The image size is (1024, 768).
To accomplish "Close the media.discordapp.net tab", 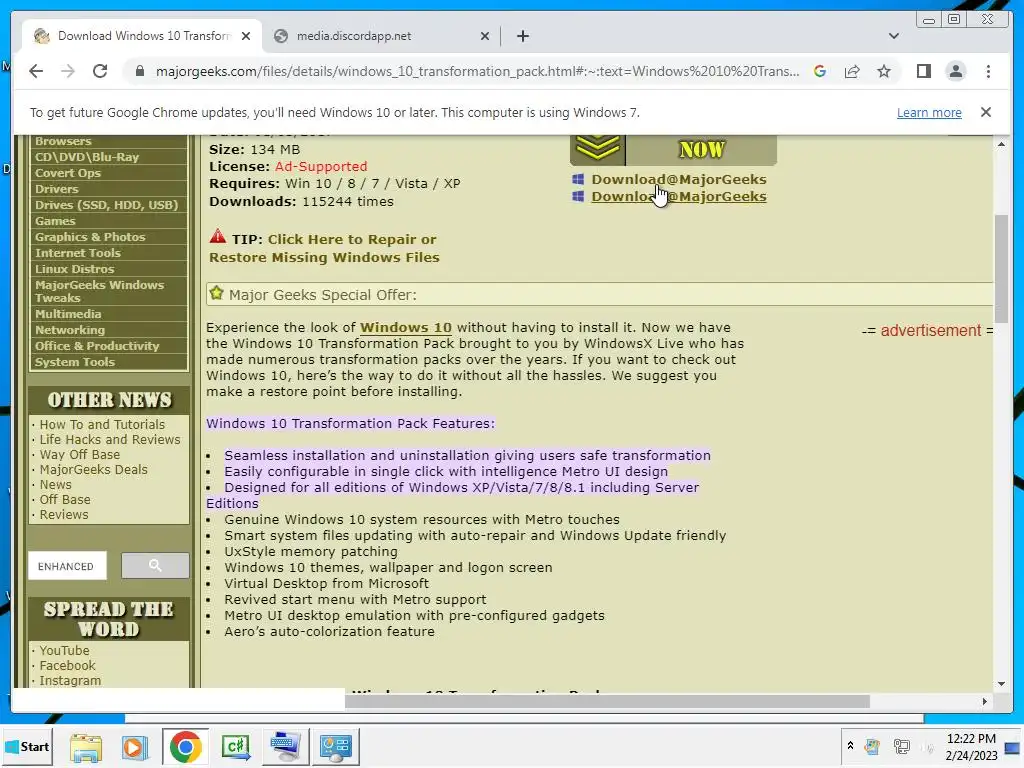I will click(x=485, y=36).
